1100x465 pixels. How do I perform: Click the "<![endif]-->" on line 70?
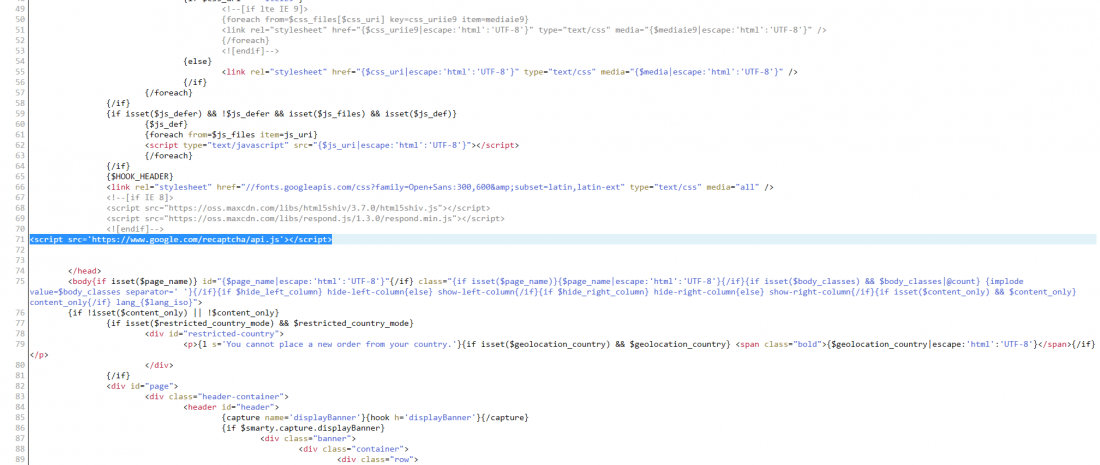(135, 229)
